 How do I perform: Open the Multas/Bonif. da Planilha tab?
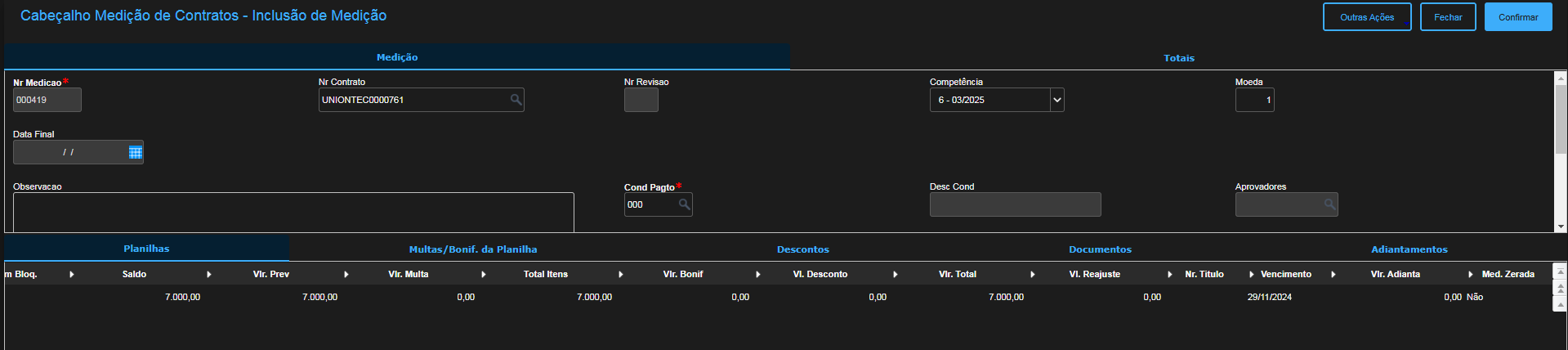pos(473,249)
